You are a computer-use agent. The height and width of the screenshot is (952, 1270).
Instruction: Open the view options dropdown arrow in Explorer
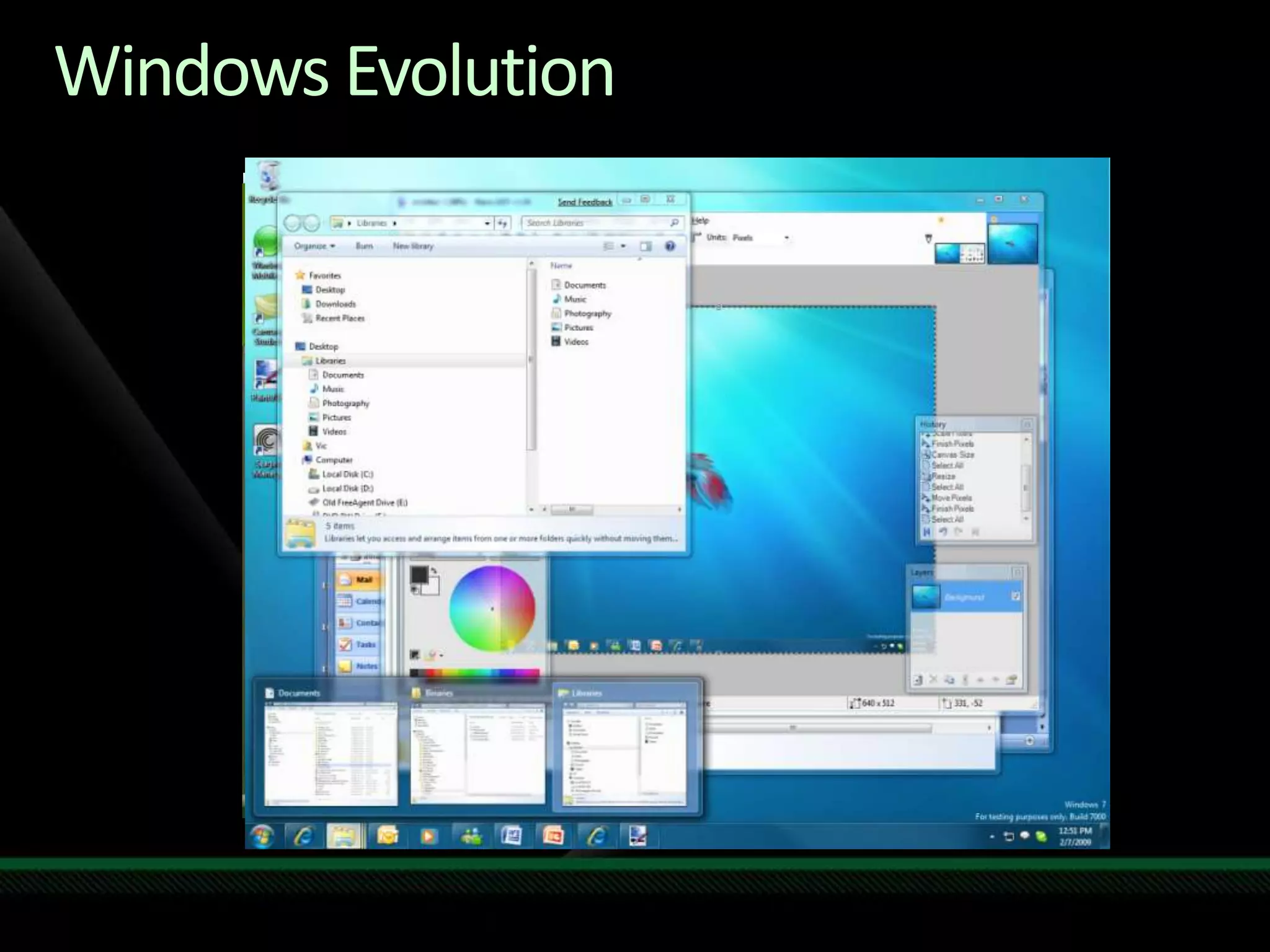coord(623,246)
